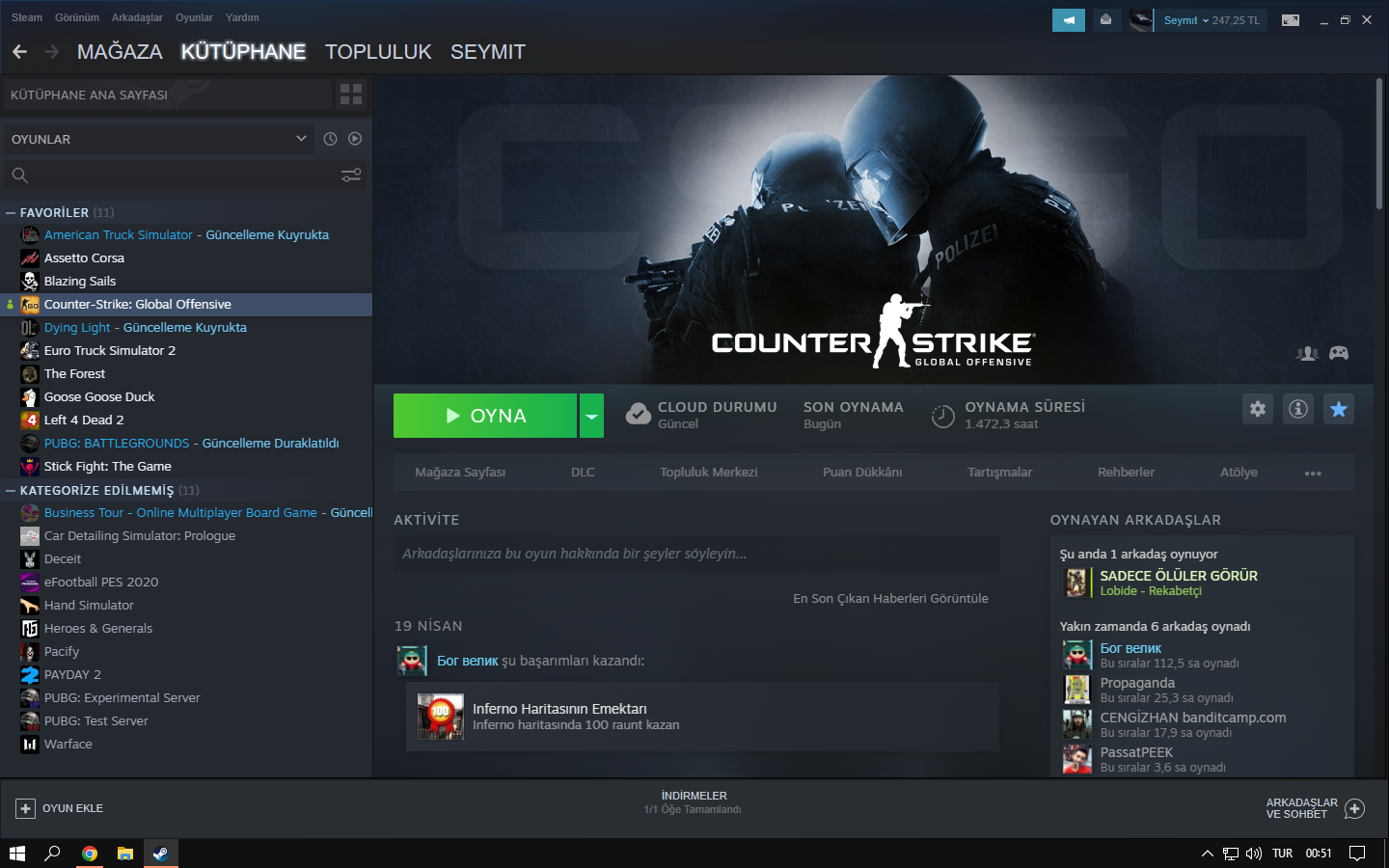1389x868 pixels.
Task: Go back with the left arrow
Action: (x=20, y=52)
